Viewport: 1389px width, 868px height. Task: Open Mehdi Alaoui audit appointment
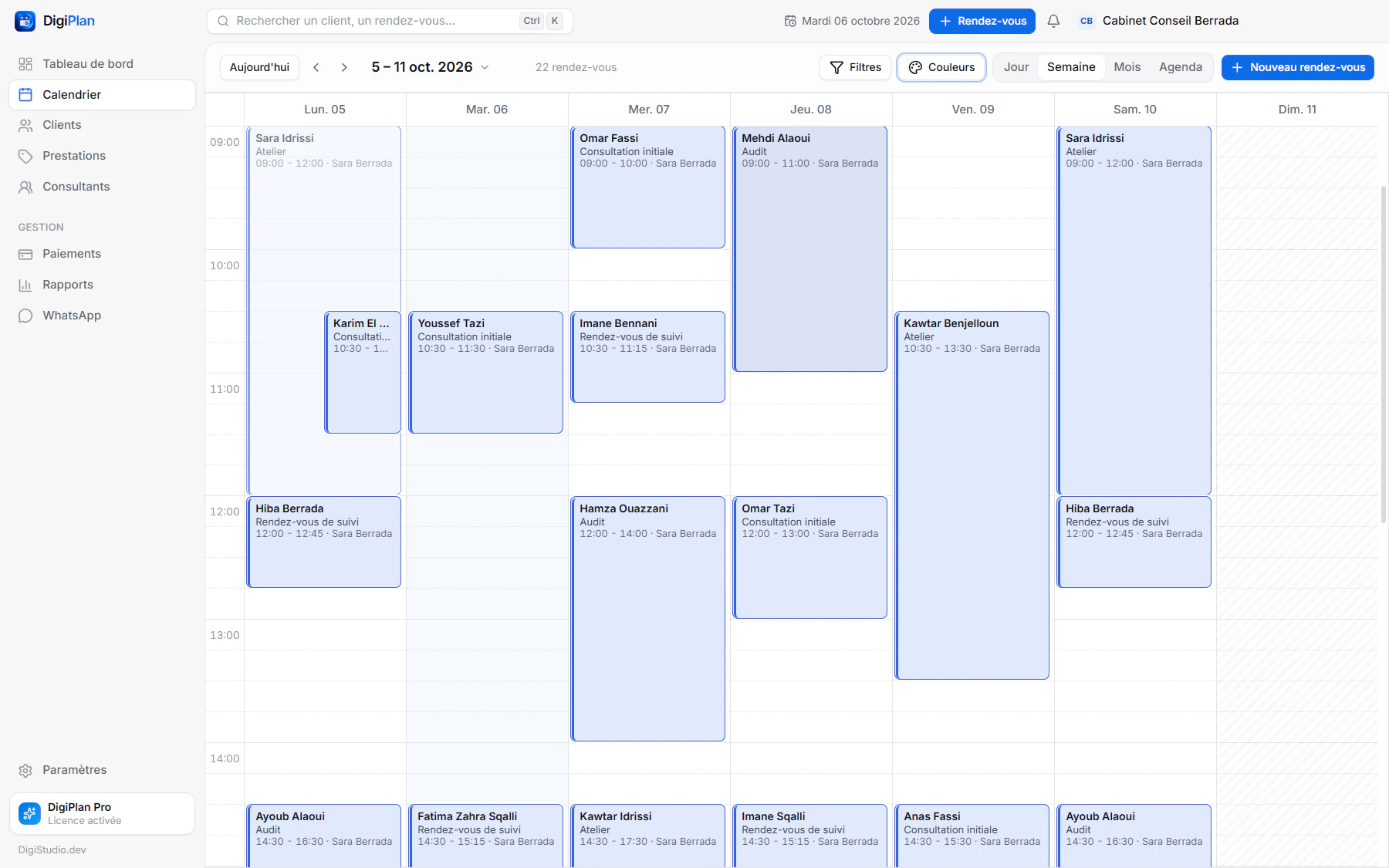pyautogui.click(x=809, y=248)
